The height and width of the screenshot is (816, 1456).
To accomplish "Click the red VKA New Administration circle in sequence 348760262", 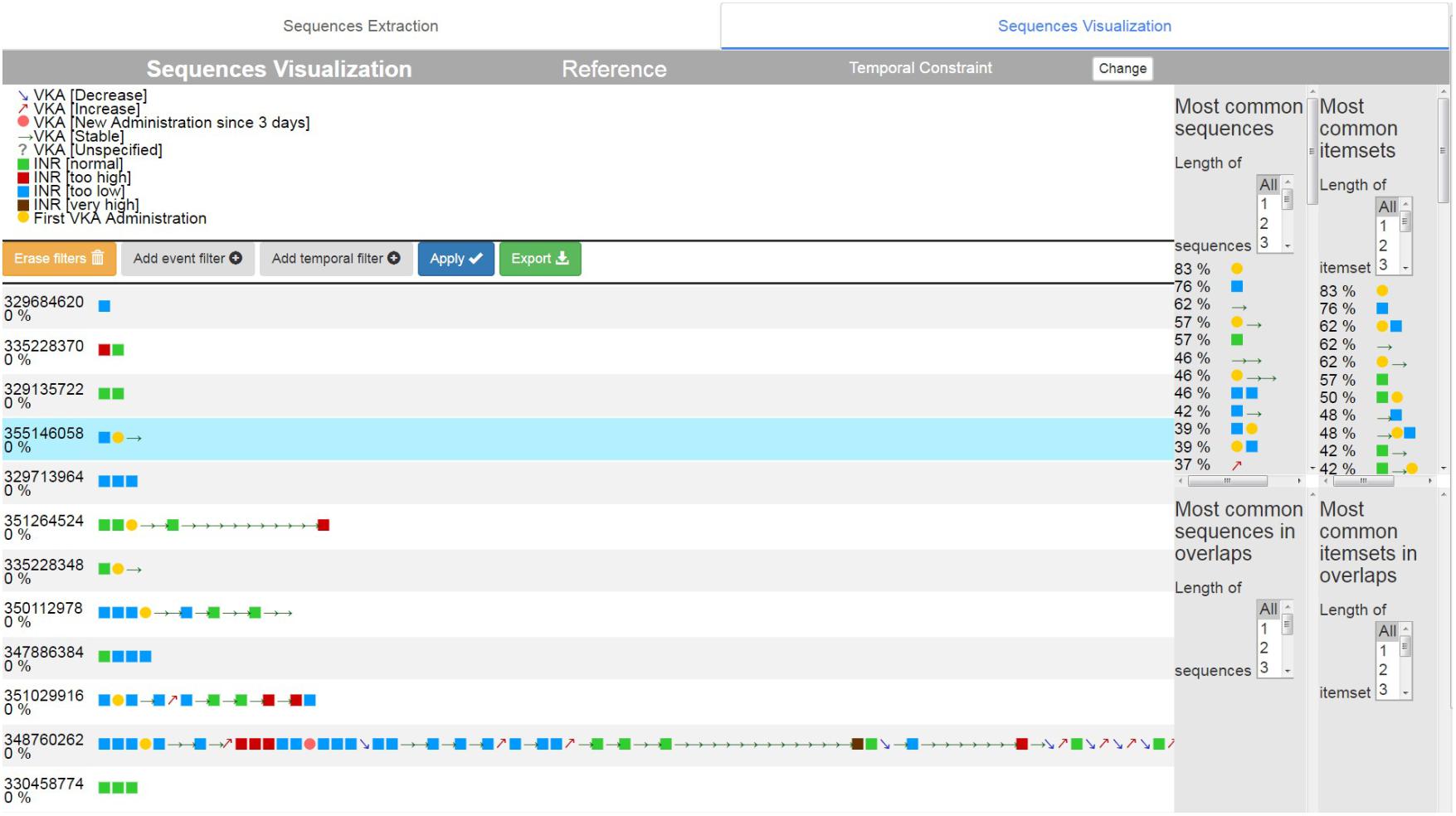I will (x=309, y=744).
